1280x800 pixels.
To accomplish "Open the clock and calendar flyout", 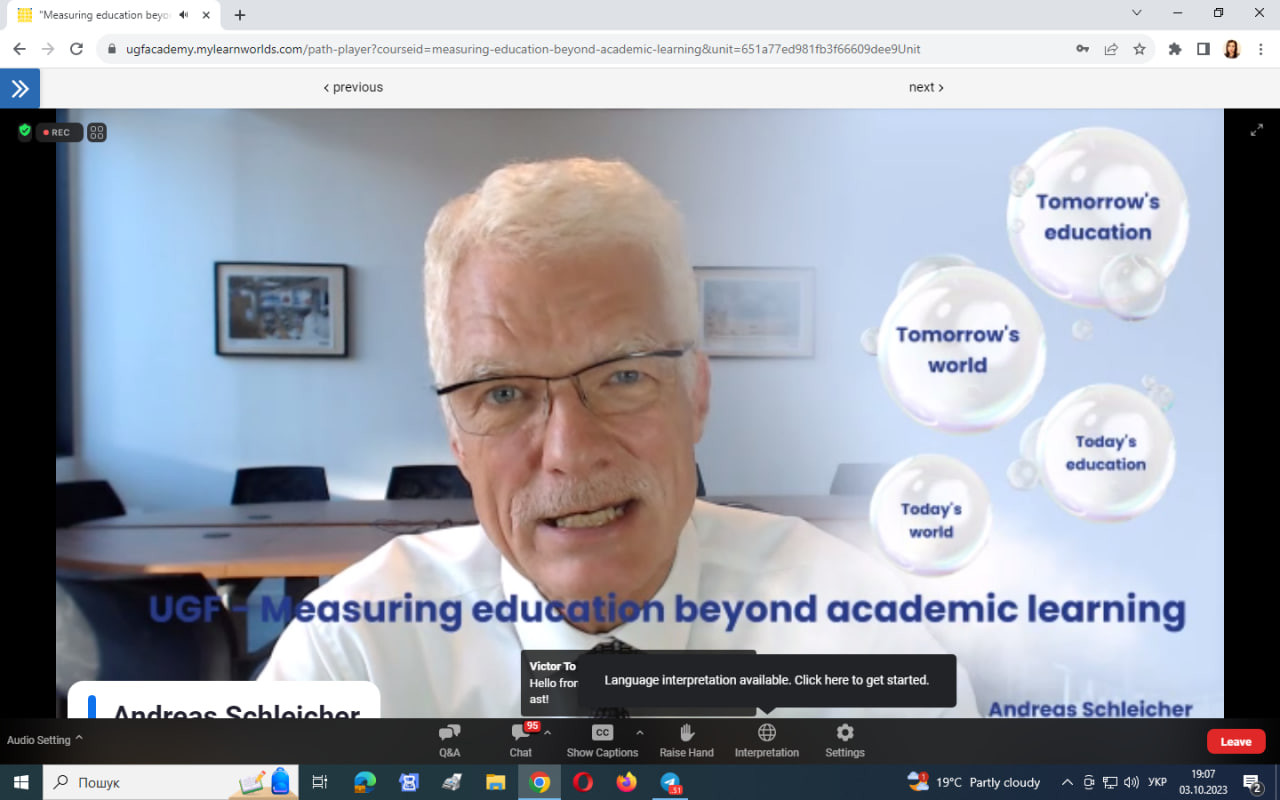I will [1203, 782].
